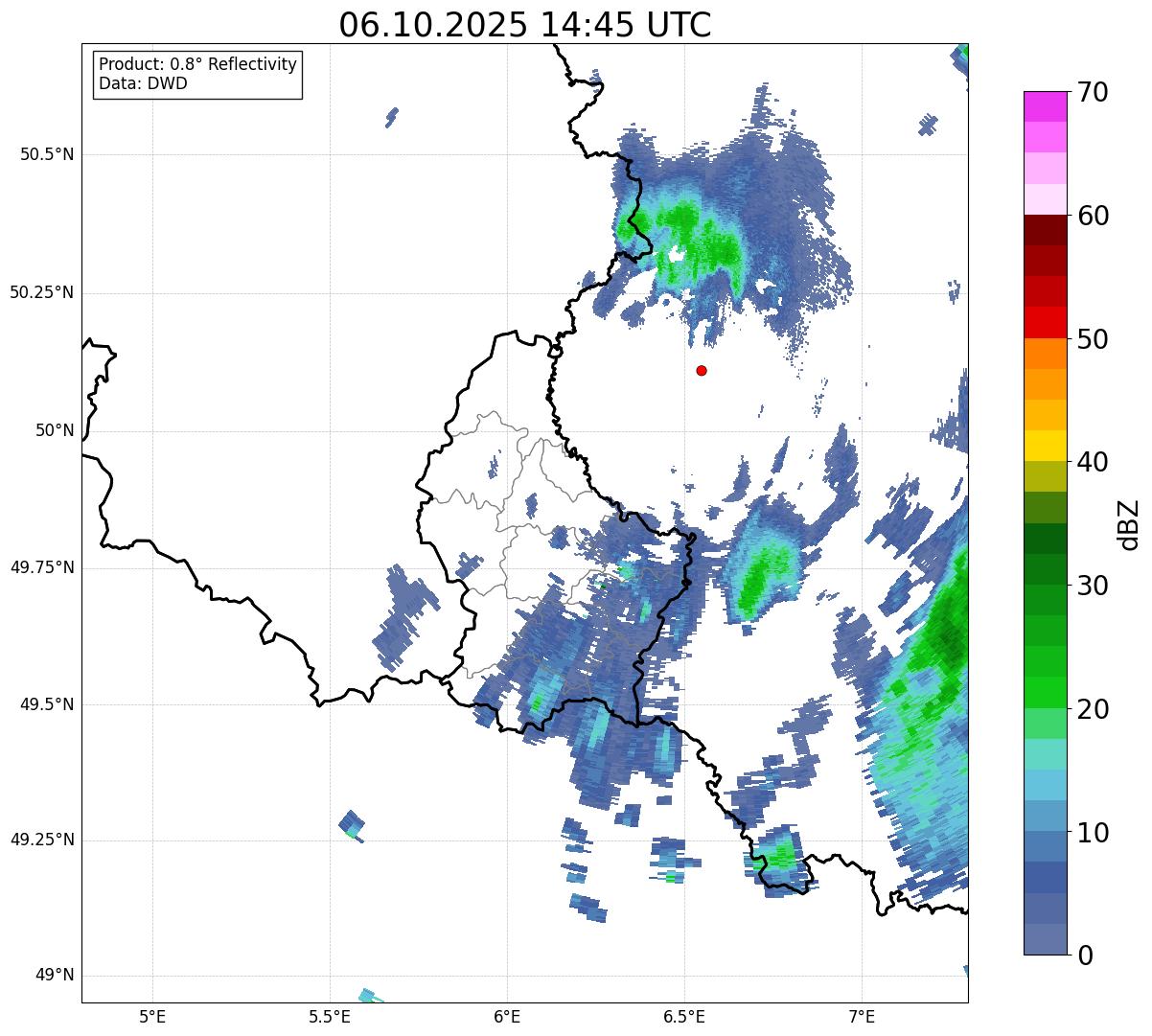Click the 49.25°N latitude label
Image resolution: width=1152 pixels, height=1036 pixels.
click(x=42, y=840)
